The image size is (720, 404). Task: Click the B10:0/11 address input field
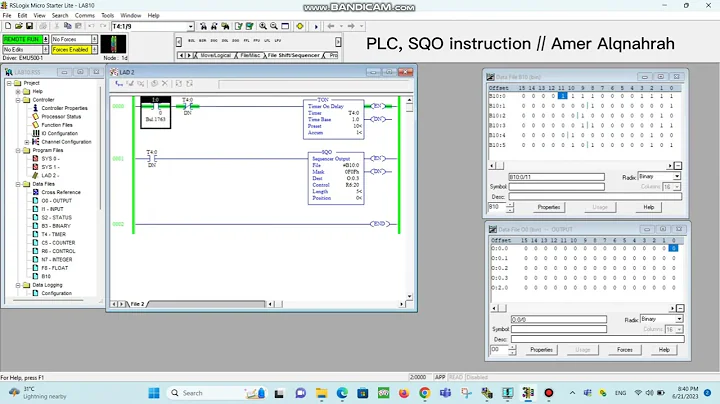coord(557,177)
